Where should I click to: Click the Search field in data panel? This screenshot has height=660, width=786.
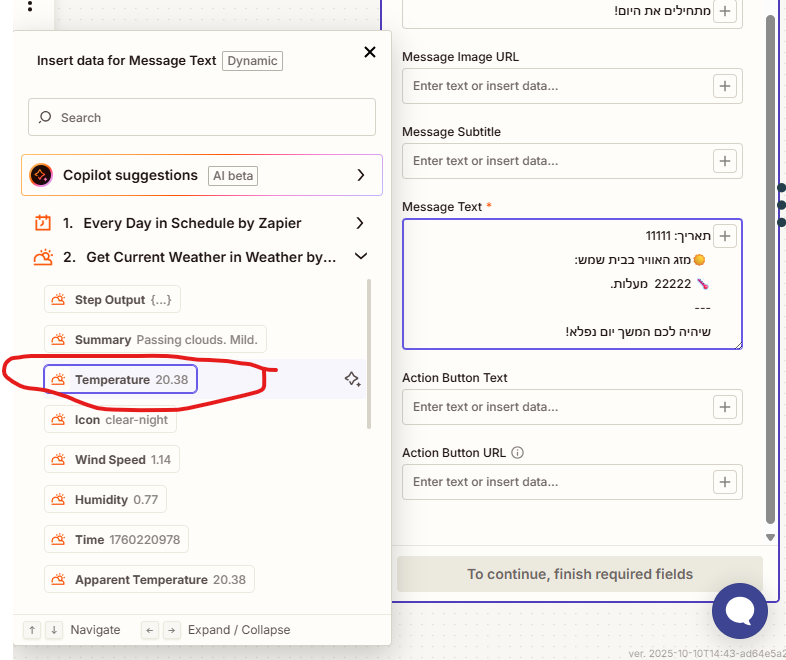click(202, 117)
